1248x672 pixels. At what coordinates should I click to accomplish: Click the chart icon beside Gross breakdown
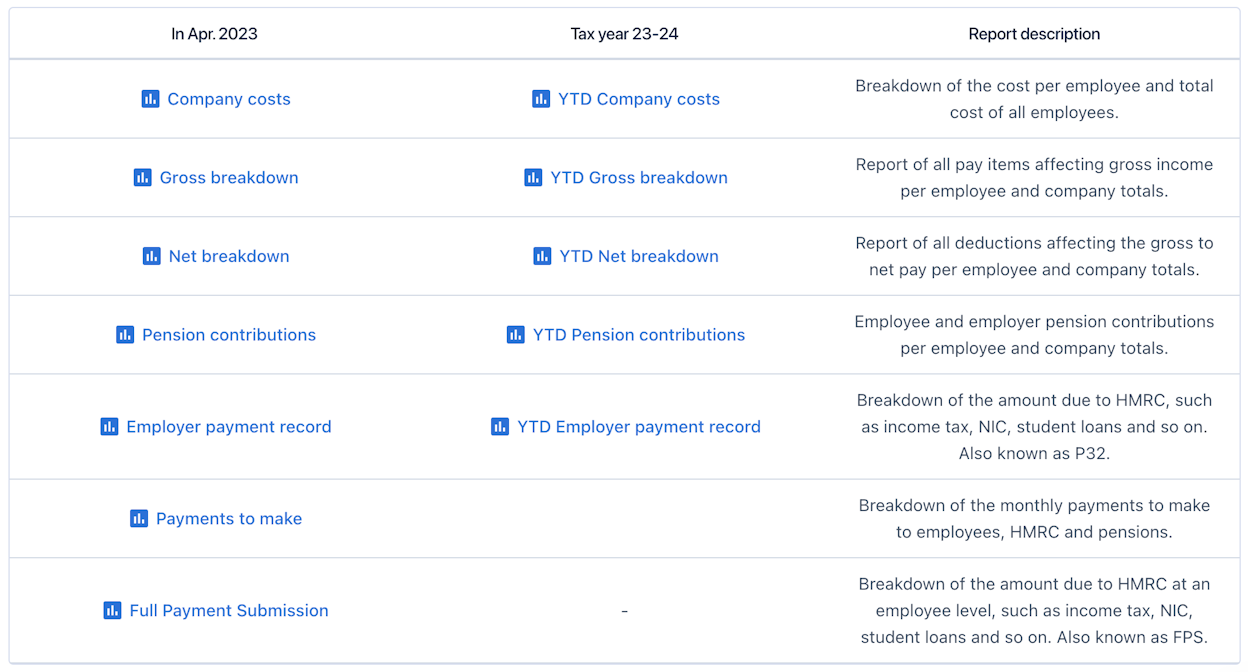click(x=143, y=177)
